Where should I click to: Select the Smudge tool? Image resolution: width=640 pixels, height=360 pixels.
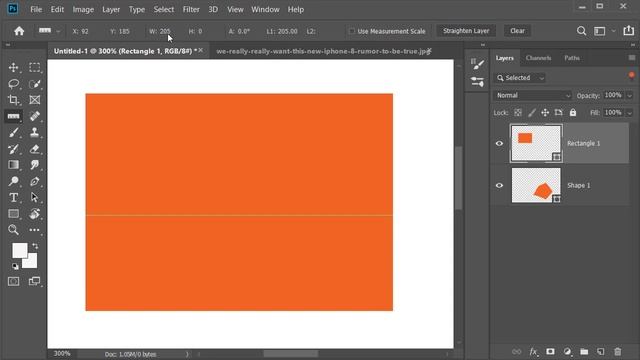tap(35, 165)
